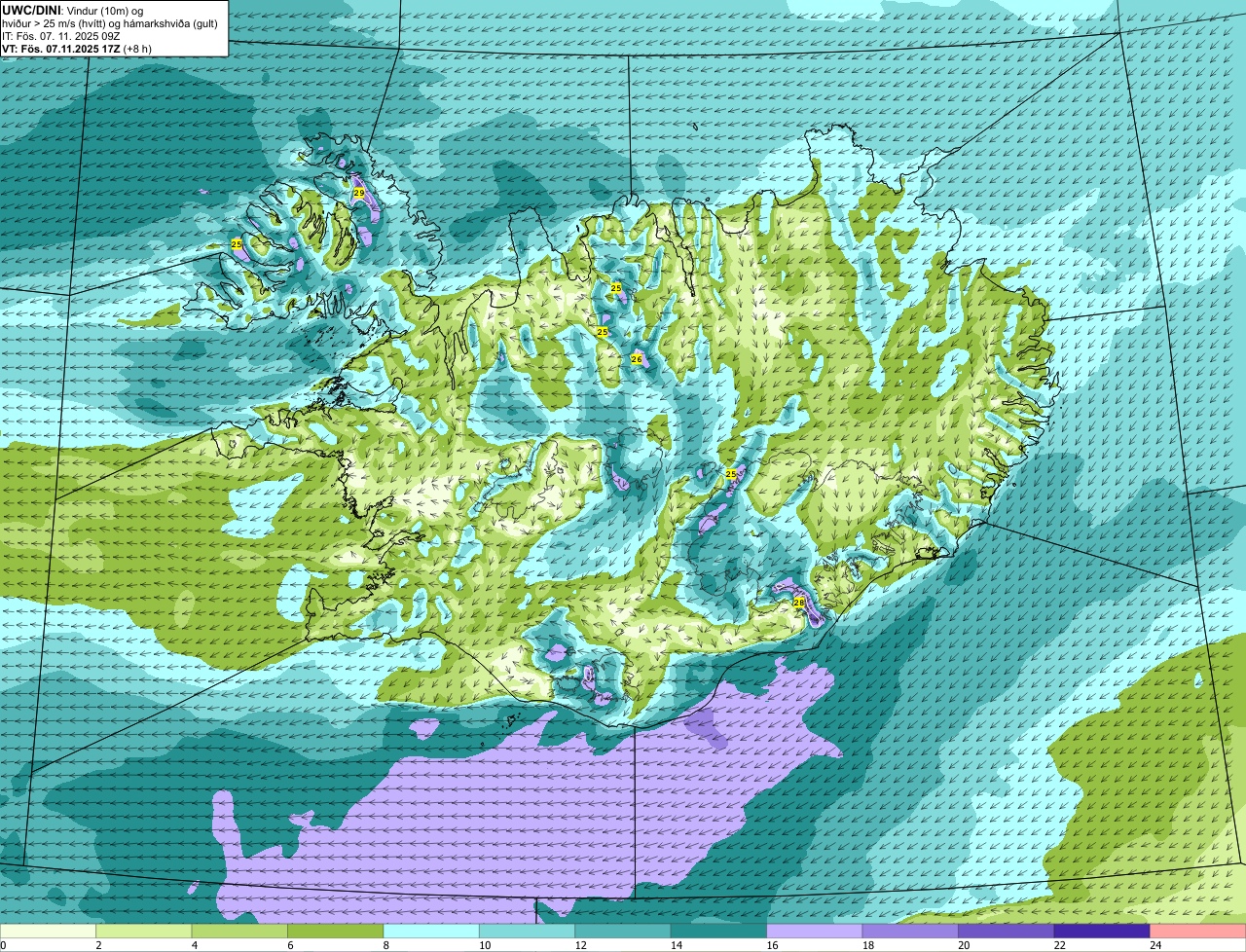Click the dark teal 14–16 m/s legend swatch
The height and width of the screenshot is (952, 1246).
pyautogui.click(x=719, y=931)
